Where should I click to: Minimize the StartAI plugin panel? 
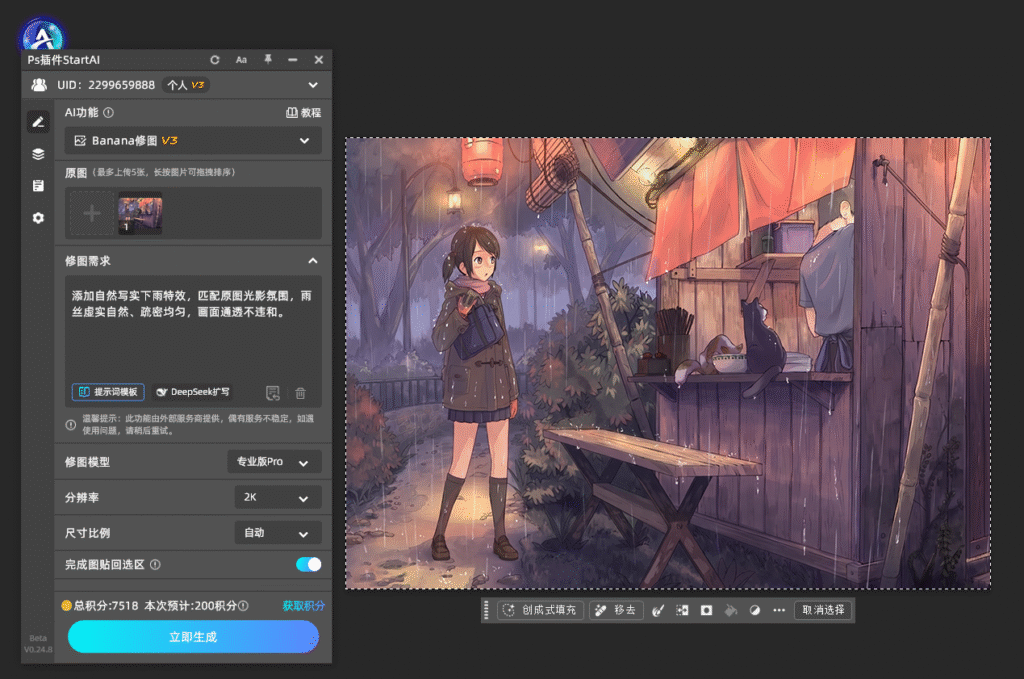(x=293, y=59)
